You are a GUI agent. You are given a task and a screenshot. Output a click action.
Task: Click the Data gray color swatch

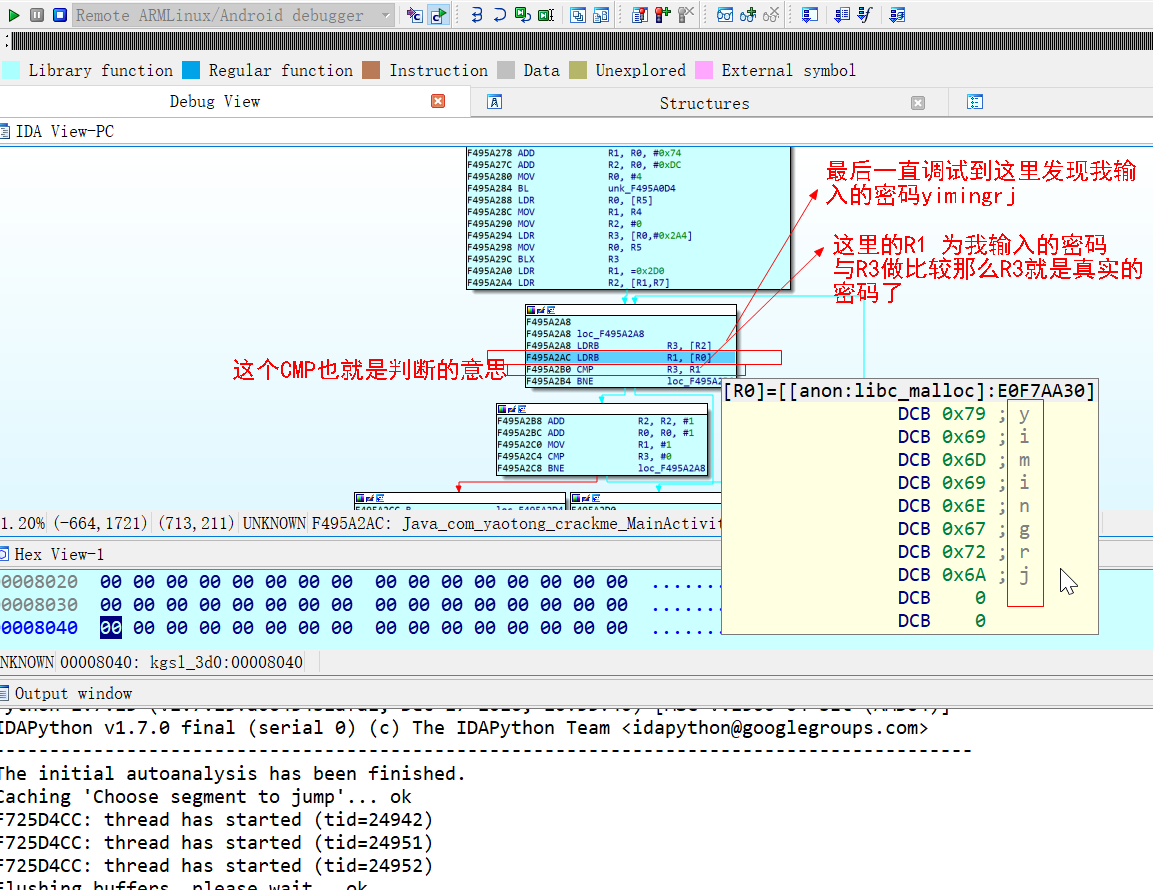[506, 70]
